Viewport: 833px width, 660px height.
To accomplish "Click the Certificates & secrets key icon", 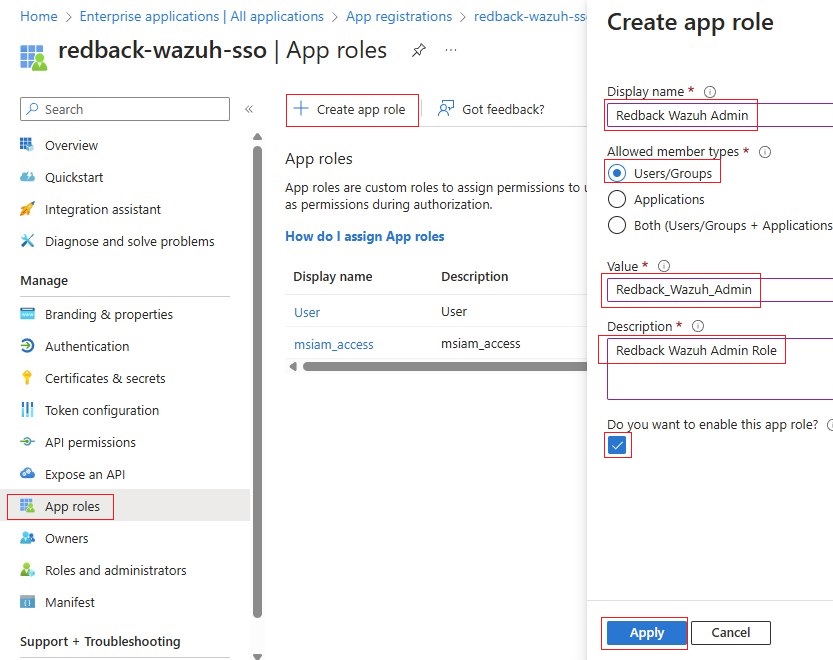I will click(27, 378).
